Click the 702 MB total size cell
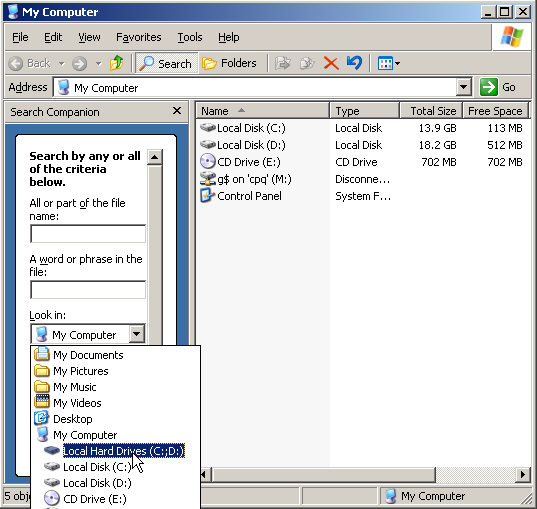 tap(439, 162)
